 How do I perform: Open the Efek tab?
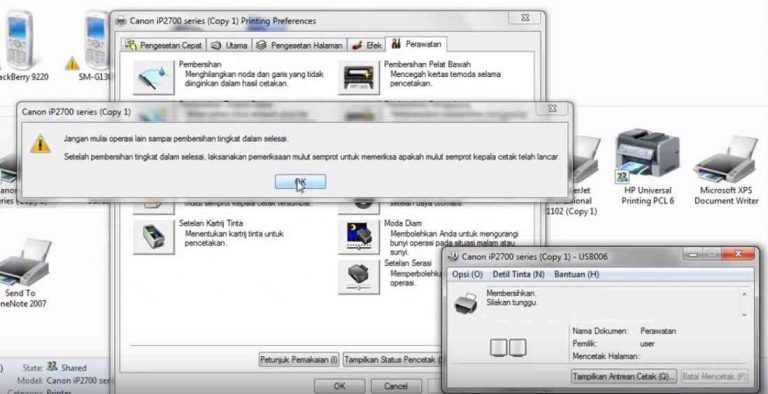(x=367, y=45)
